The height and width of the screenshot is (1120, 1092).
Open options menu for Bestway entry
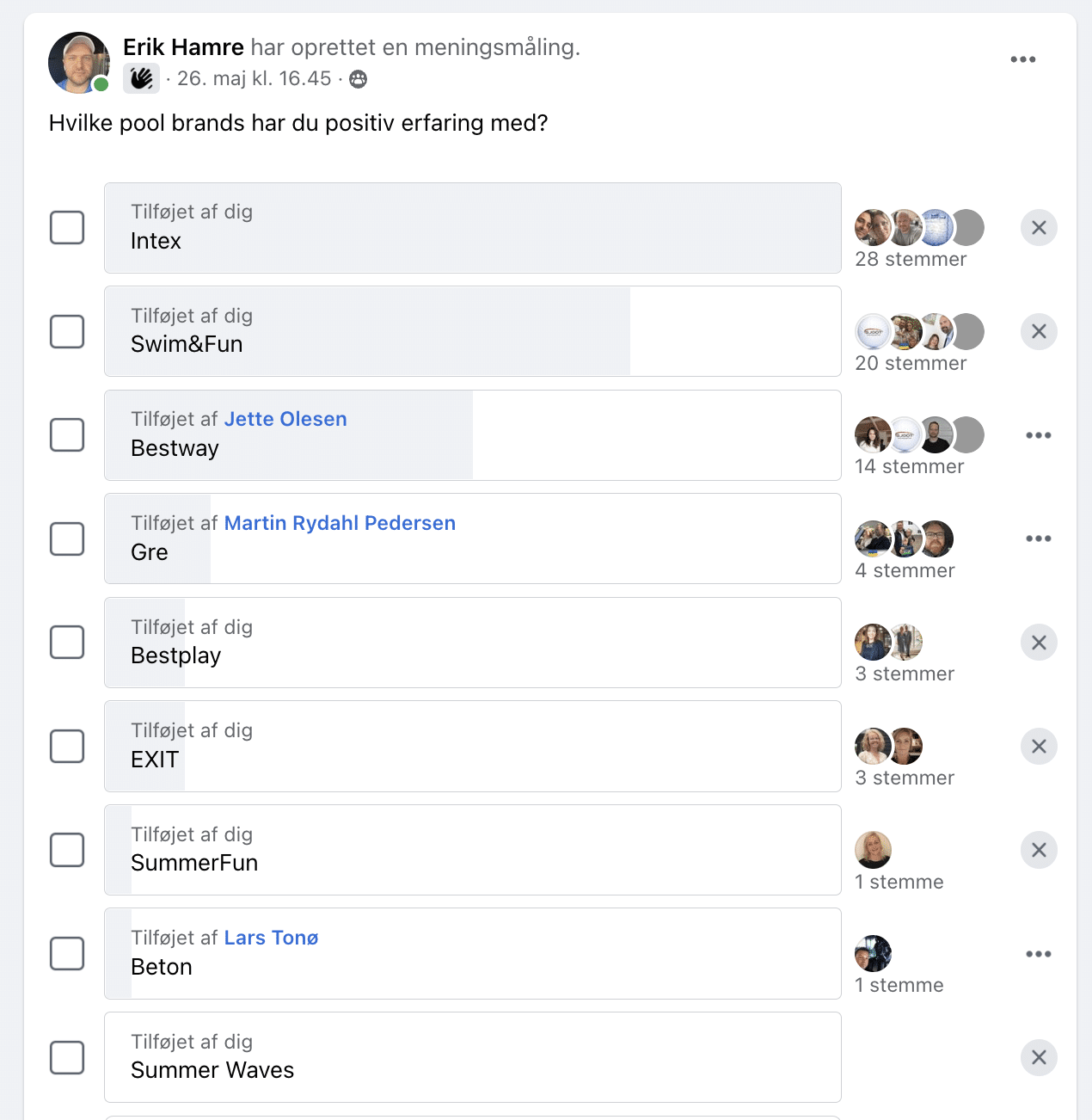(x=1039, y=435)
